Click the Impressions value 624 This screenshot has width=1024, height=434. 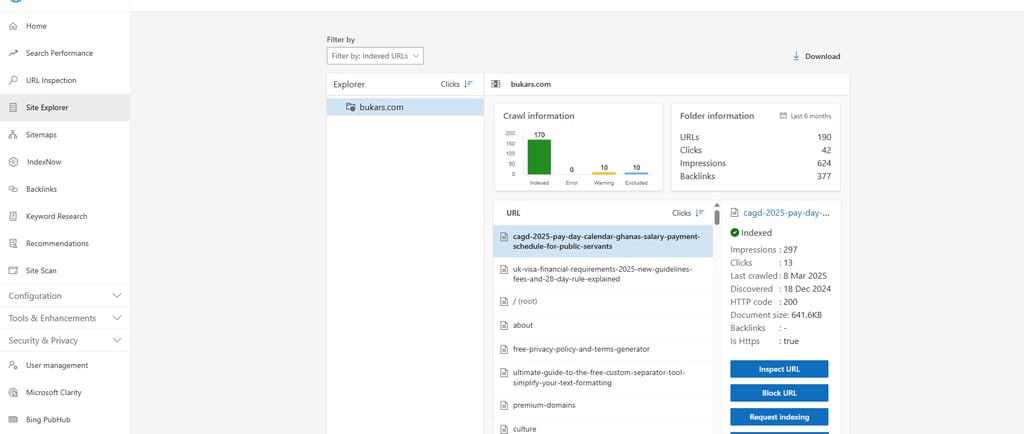tap(824, 163)
